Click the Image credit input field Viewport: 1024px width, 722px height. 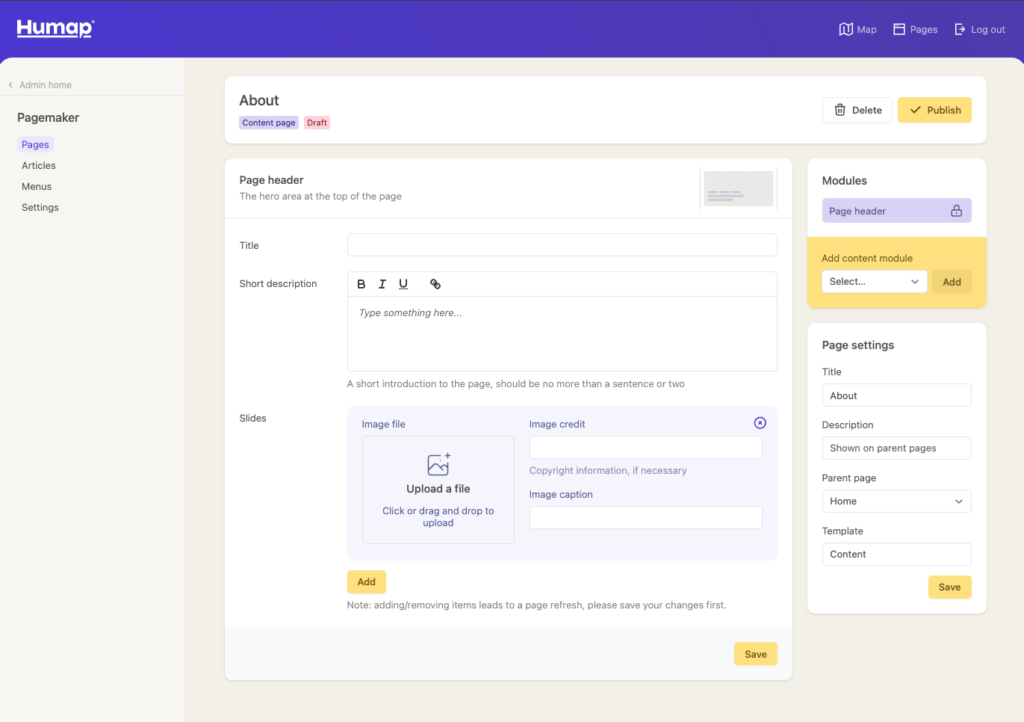click(x=645, y=447)
